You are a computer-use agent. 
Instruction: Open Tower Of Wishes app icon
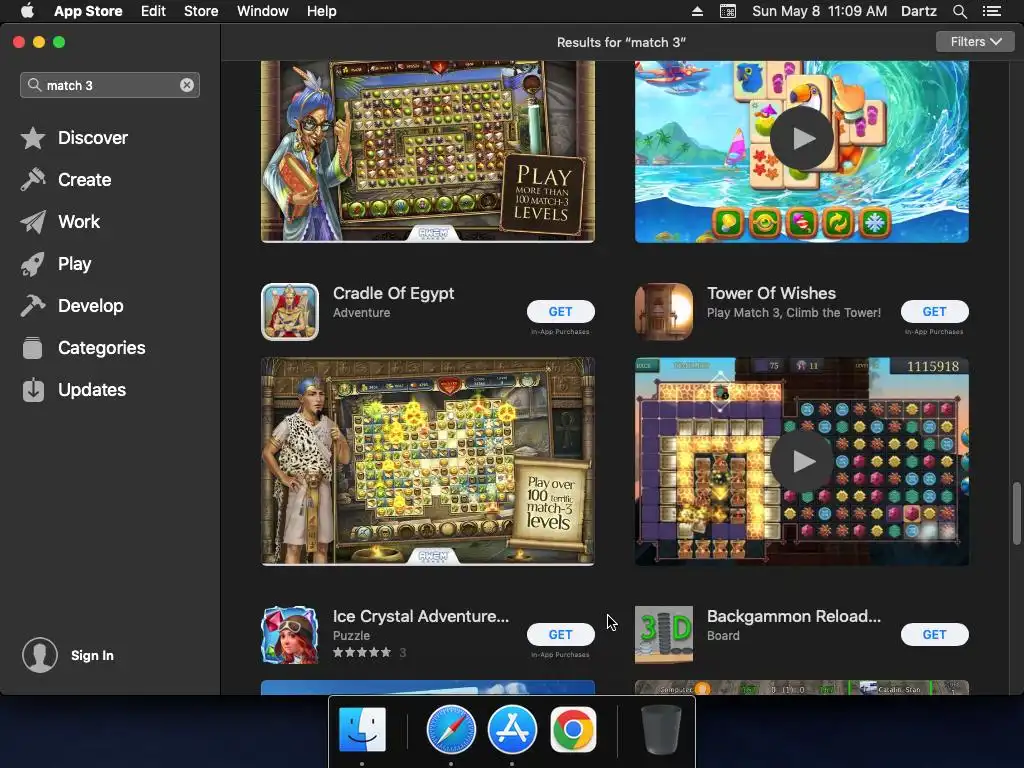coord(664,312)
